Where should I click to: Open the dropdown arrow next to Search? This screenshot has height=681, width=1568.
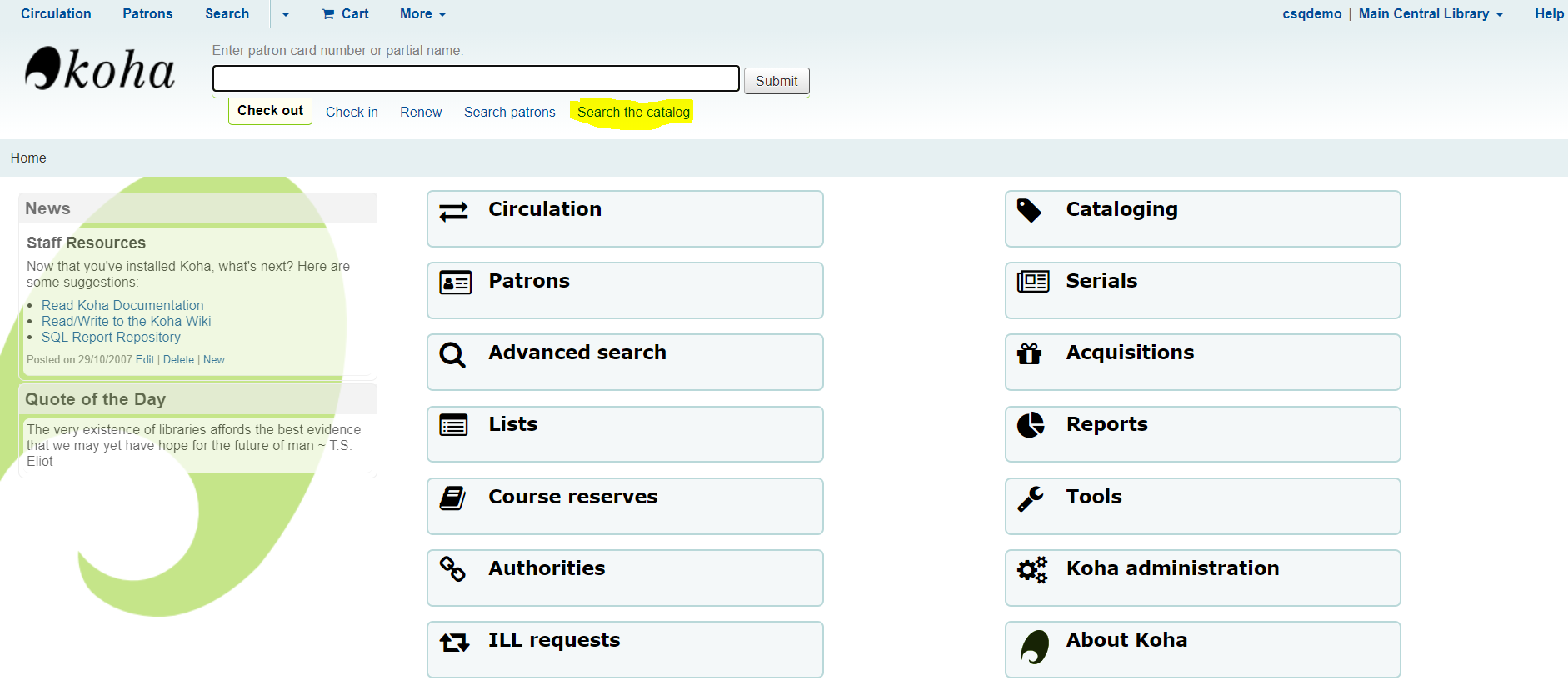tap(286, 14)
